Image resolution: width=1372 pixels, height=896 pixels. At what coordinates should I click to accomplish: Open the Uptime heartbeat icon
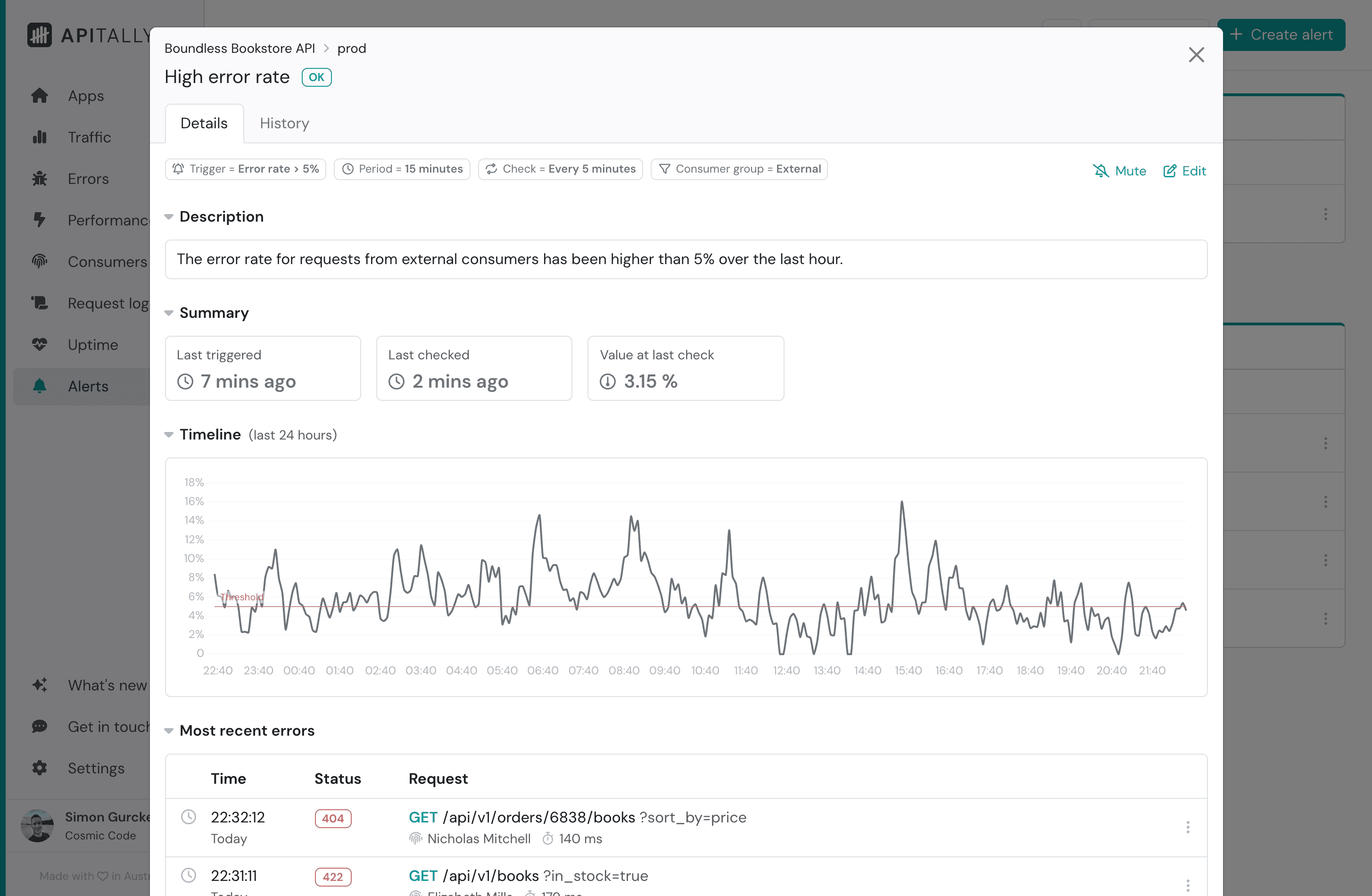(x=39, y=345)
